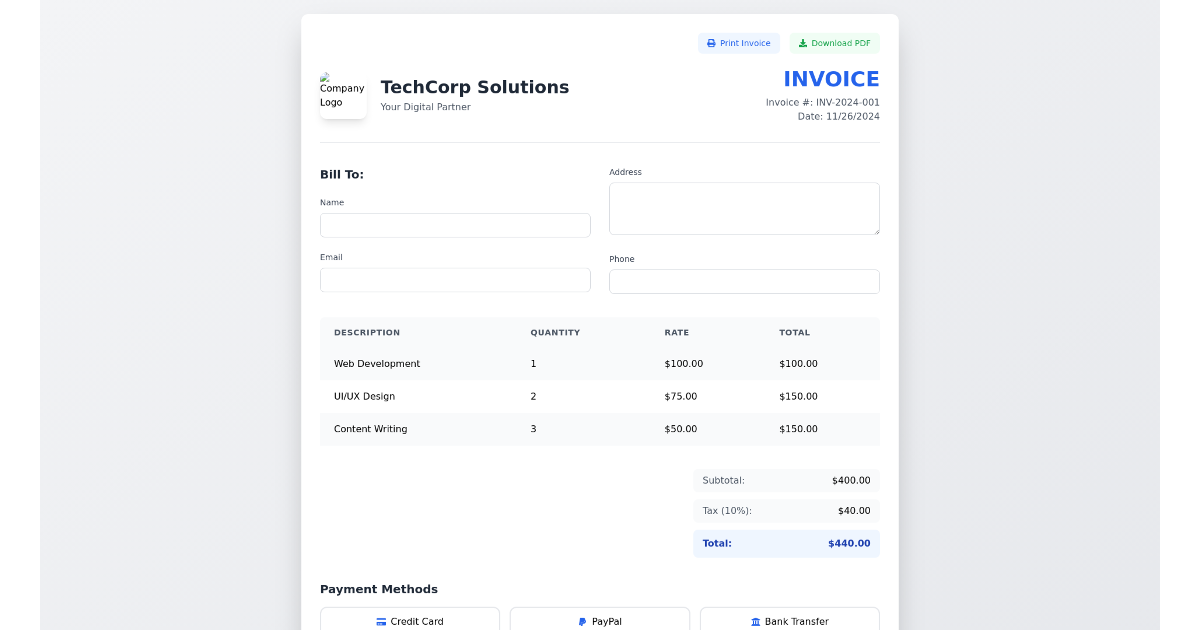This screenshot has height=630, width=1200.
Task: Click the Email input field
Action: tap(455, 280)
